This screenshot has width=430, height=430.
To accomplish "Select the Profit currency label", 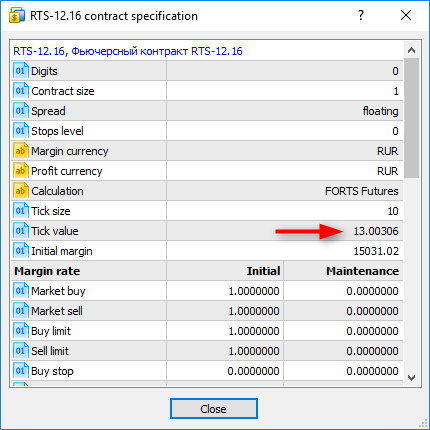I will (67, 171).
